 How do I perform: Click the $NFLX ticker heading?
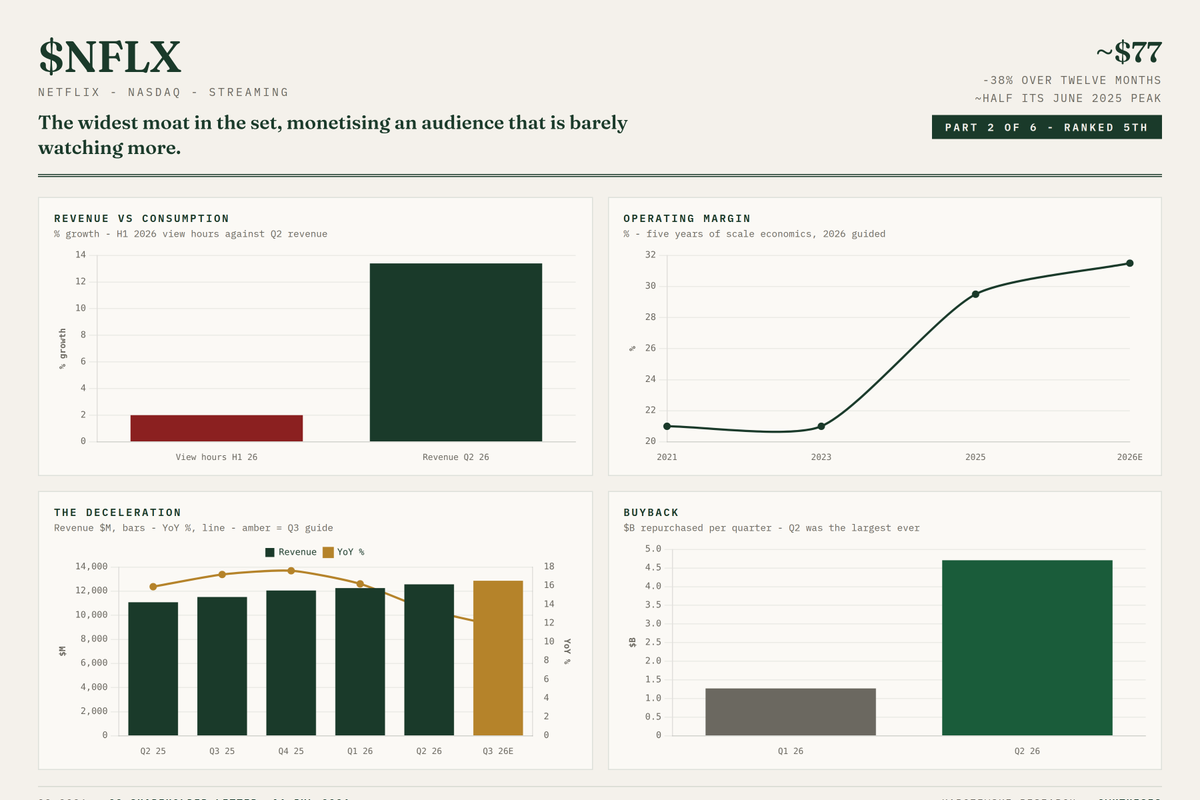pos(110,57)
